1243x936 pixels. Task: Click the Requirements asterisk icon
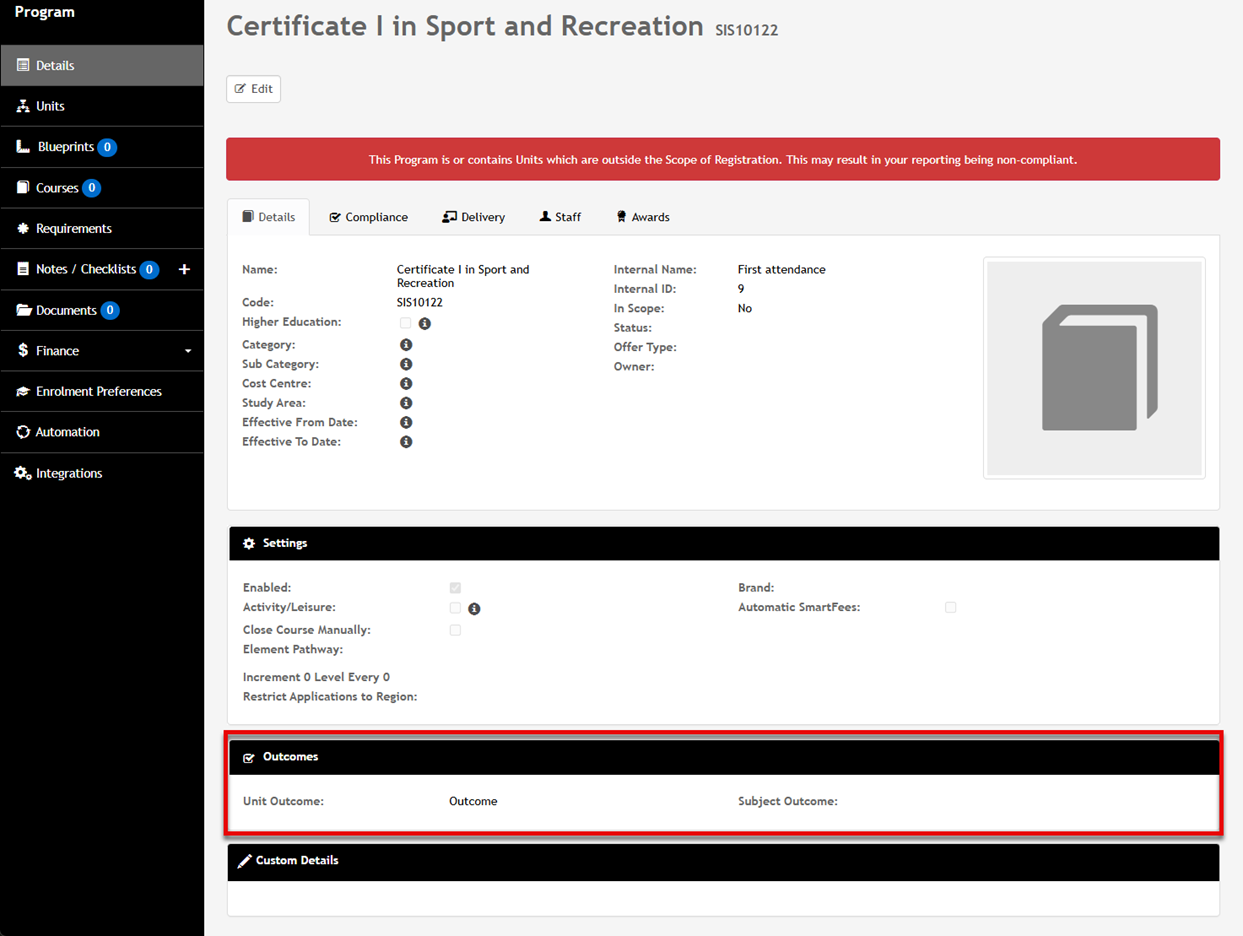point(23,229)
